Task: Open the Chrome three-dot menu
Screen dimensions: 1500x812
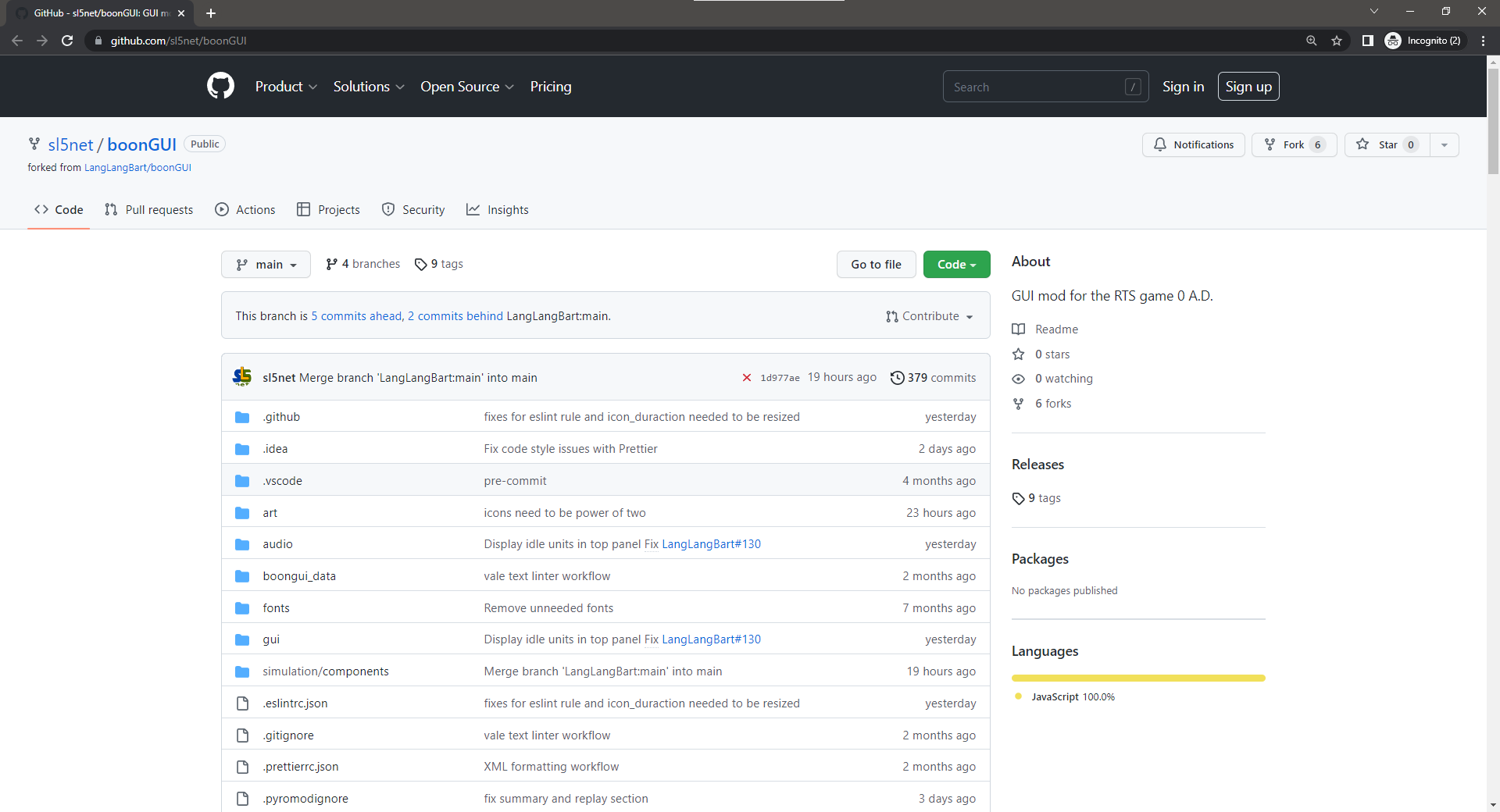Action: [1483, 41]
